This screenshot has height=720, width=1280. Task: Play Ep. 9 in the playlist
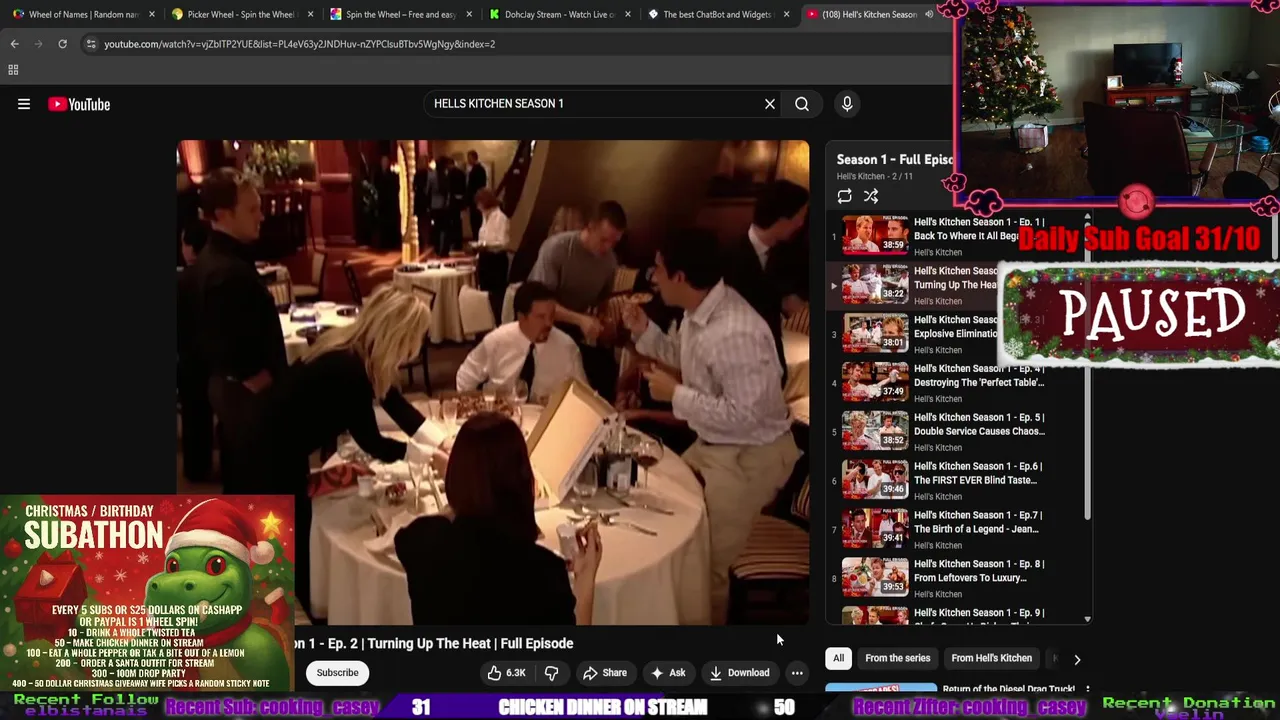click(x=955, y=615)
